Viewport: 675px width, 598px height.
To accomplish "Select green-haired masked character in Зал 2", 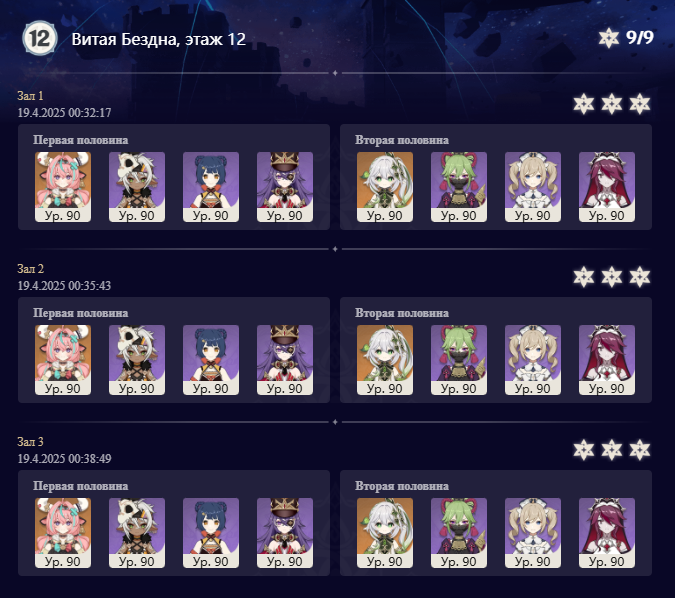I will [x=459, y=360].
